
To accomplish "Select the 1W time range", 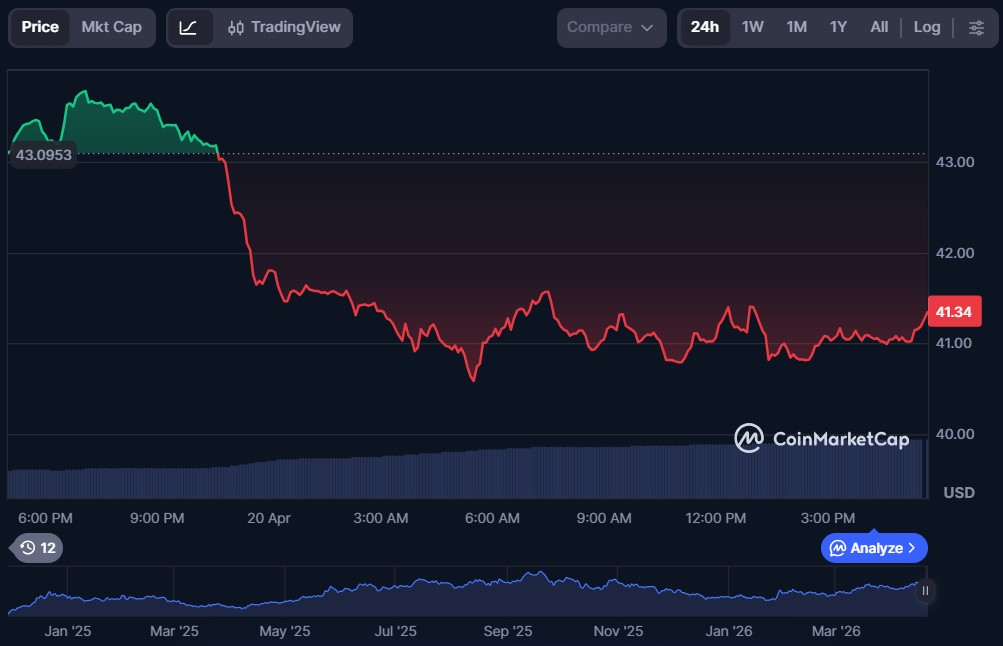I will point(752,27).
